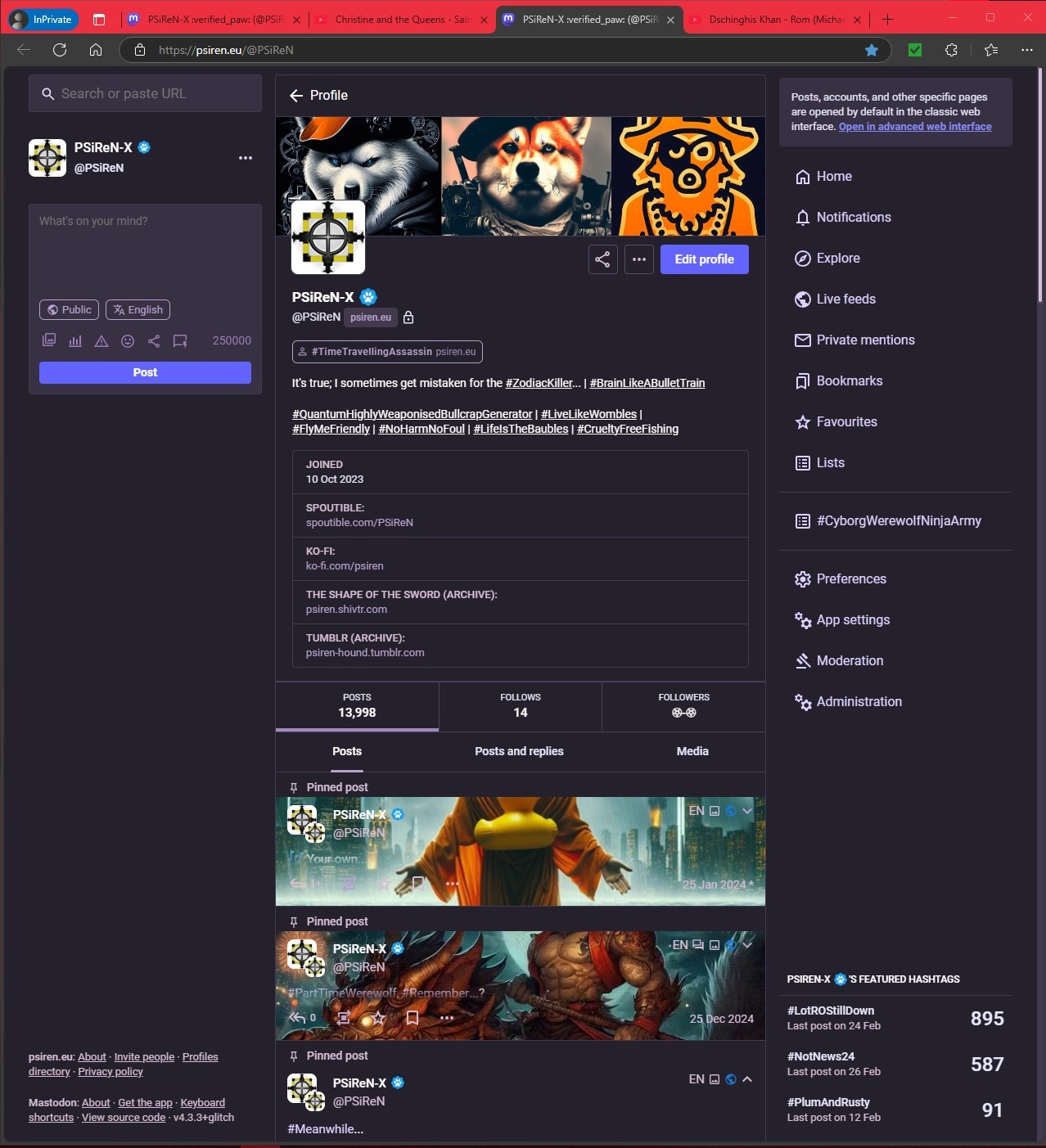Open the share profile icon button
Viewport: 1046px width, 1148px height.
602,259
